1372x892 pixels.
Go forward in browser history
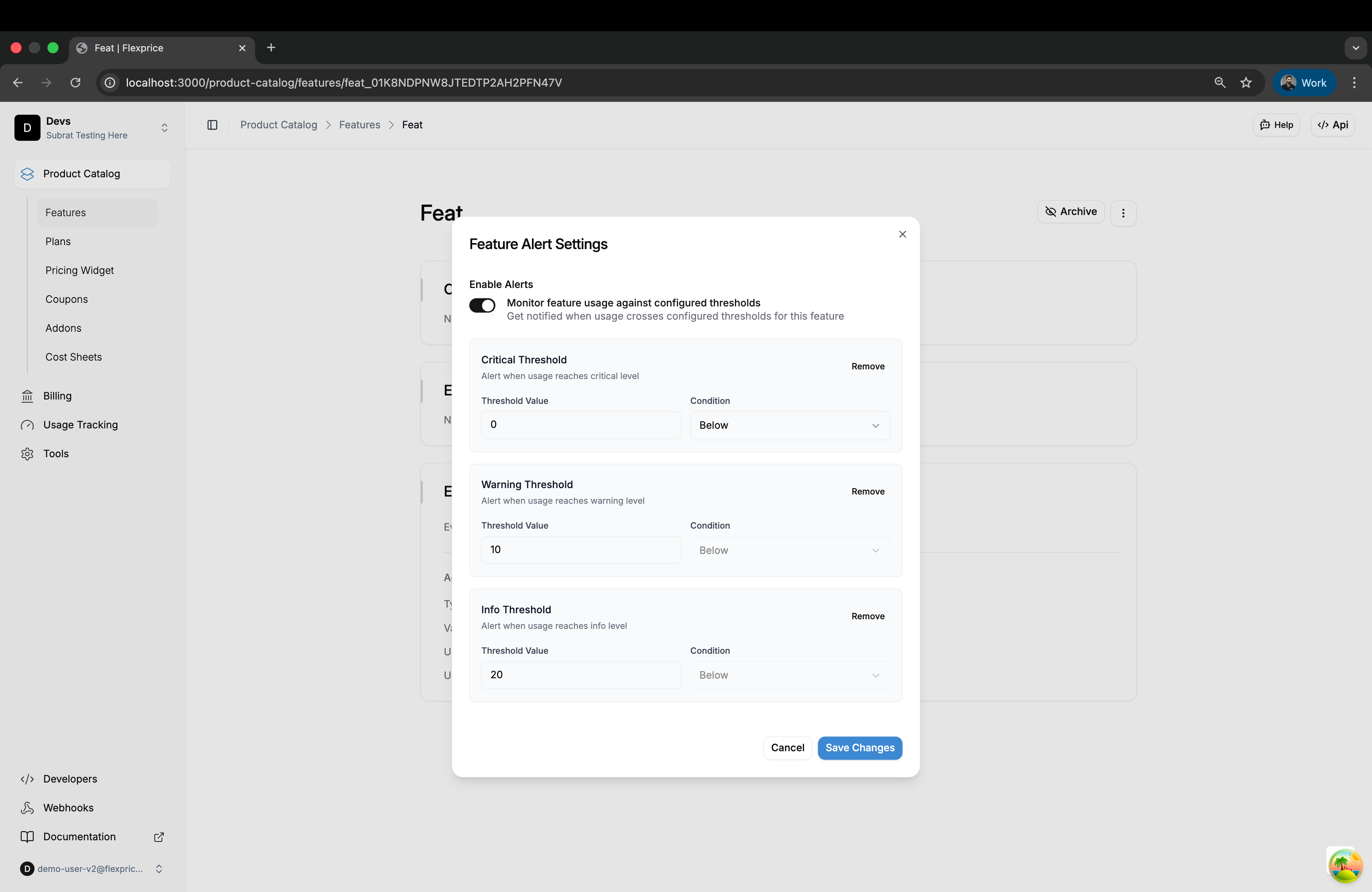[x=47, y=83]
